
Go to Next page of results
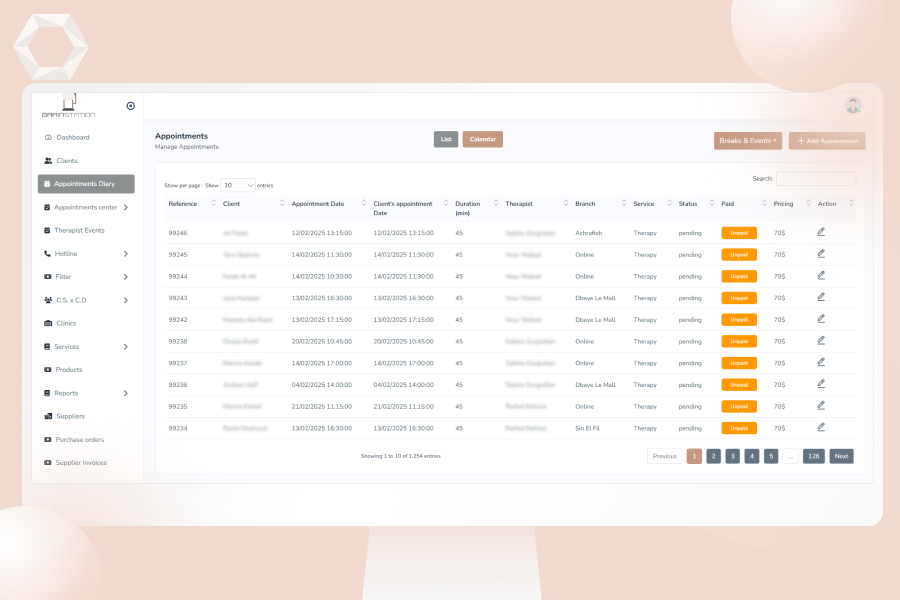point(841,456)
